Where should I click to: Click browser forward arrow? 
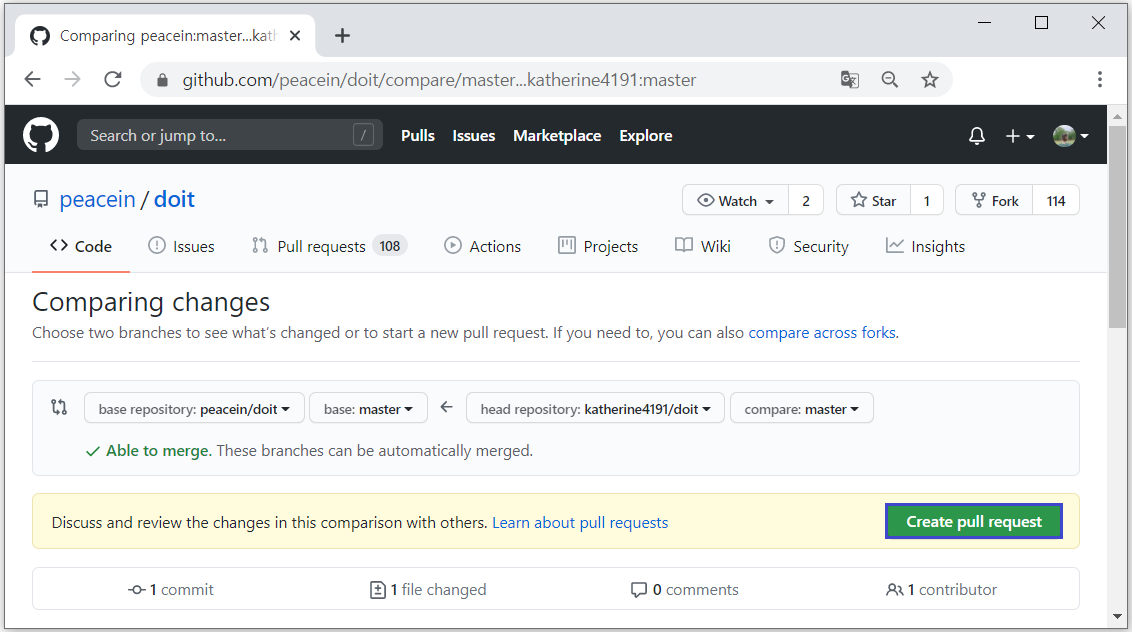point(72,79)
